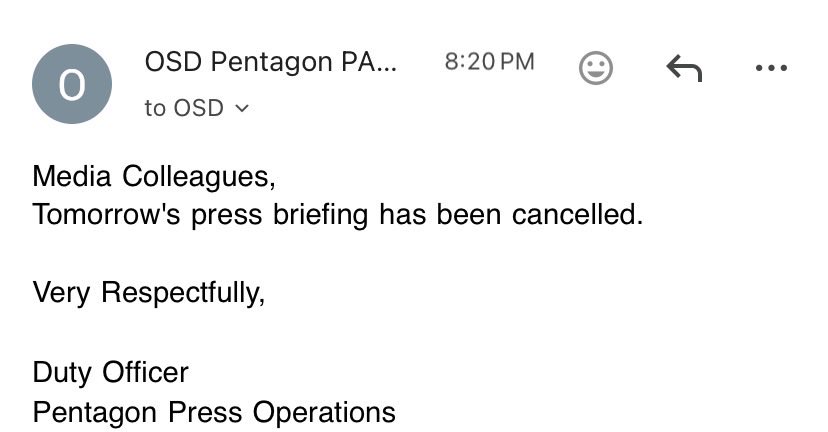Click the word "briefing" in the message
Viewport: 828px width, 432px height.
[322, 214]
